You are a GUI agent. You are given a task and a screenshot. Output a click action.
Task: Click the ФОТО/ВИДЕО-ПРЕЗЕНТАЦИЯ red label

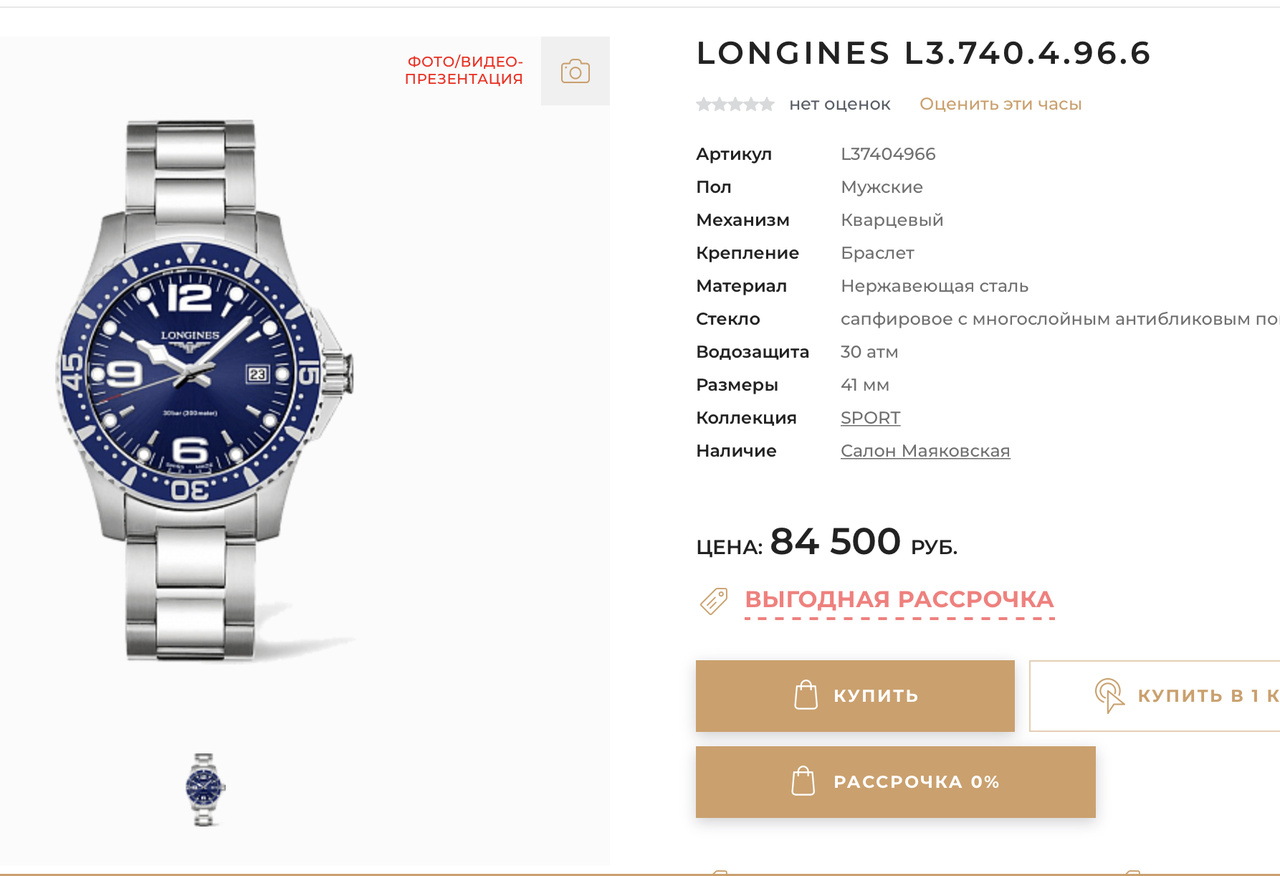(x=464, y=70)
